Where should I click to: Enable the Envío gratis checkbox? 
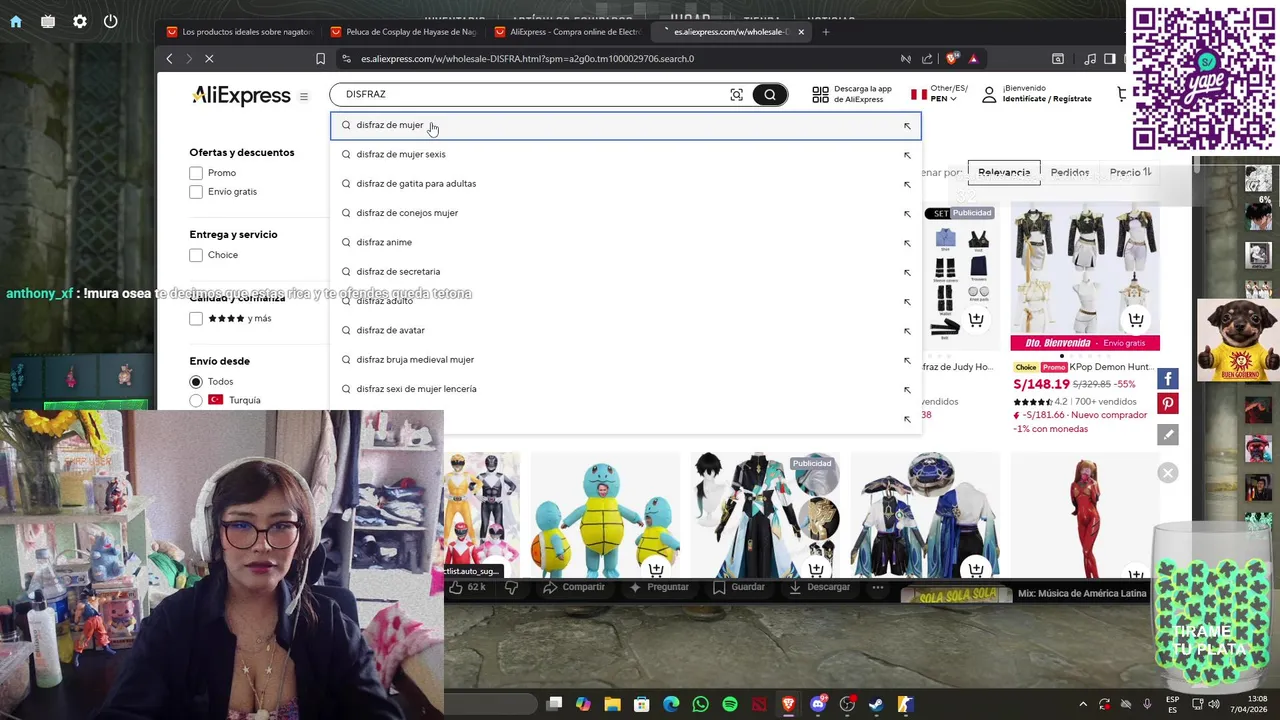tap(196, 192)
